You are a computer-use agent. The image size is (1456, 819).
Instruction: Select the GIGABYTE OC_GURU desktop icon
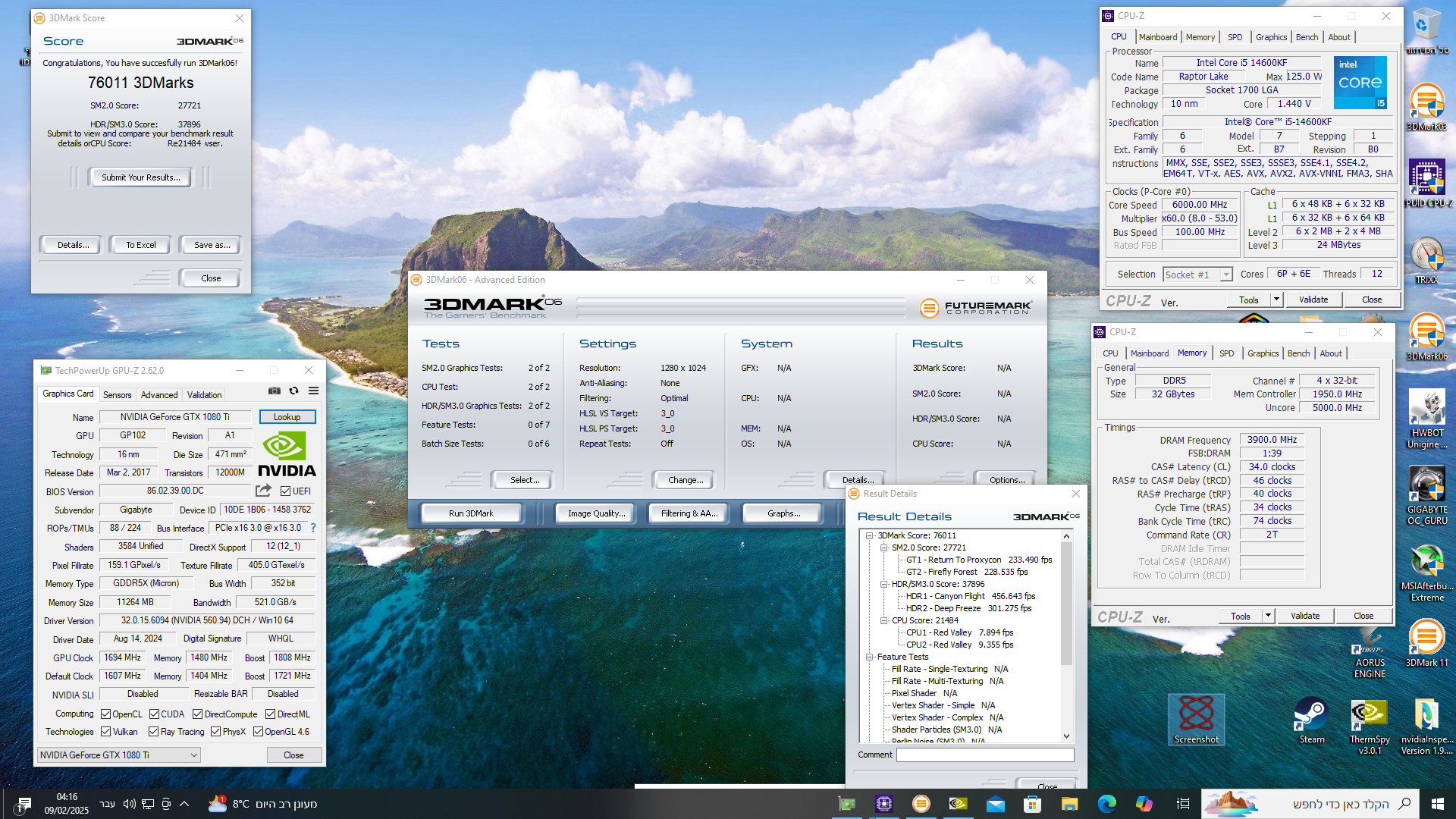[x=1426, y=496]
